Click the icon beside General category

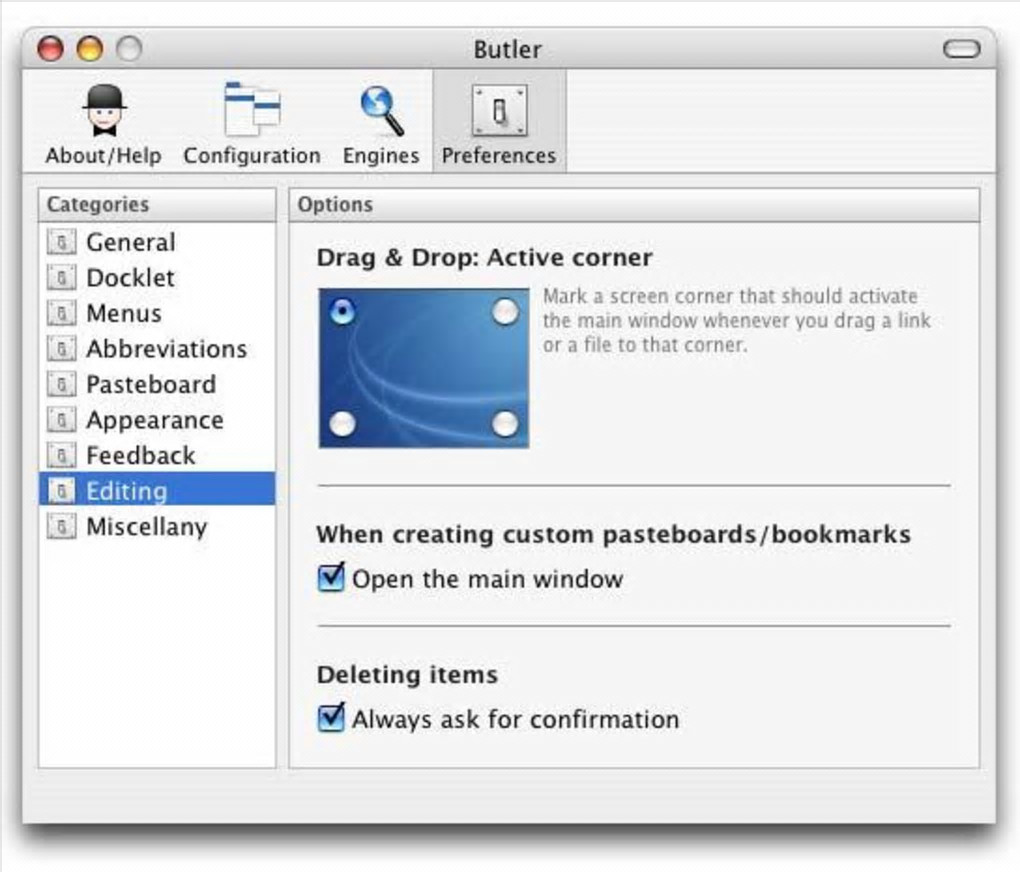[62, 242]
